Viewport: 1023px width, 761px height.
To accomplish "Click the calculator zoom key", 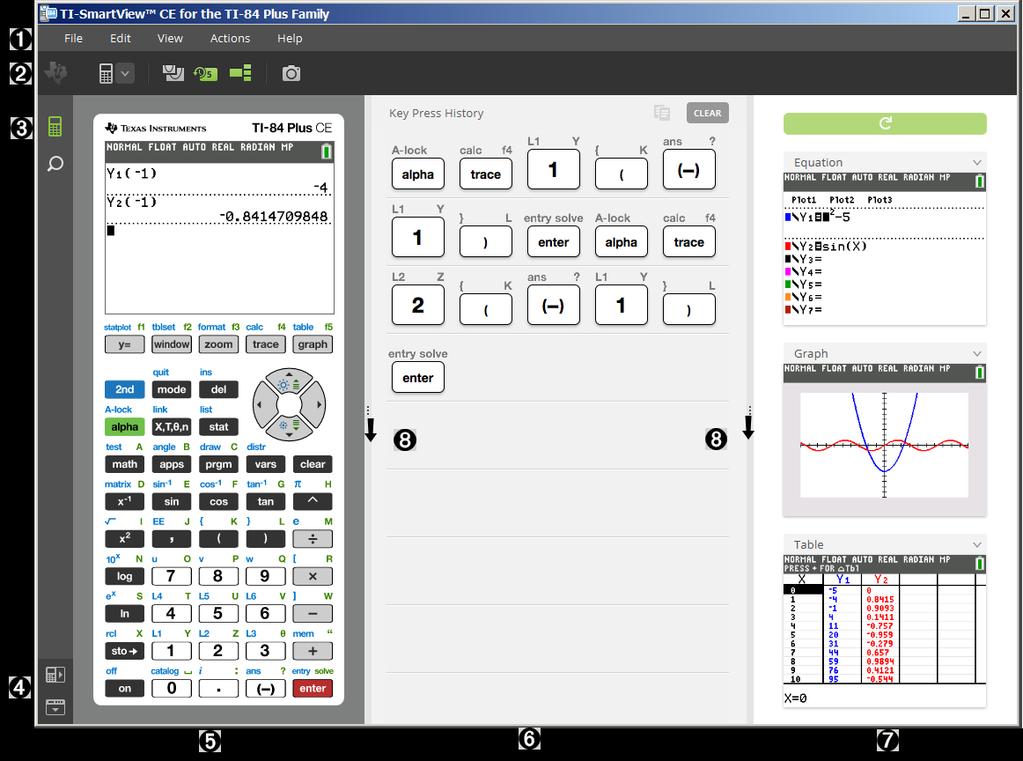I will [219, 344].
